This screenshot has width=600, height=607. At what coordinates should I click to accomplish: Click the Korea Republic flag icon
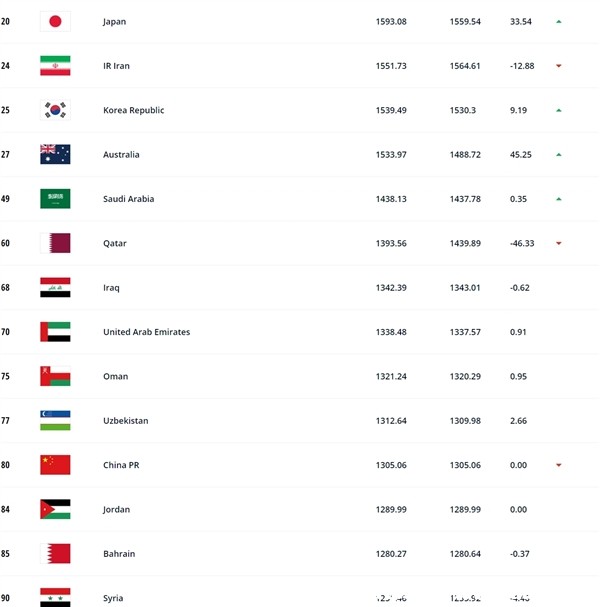click(55, 110)
